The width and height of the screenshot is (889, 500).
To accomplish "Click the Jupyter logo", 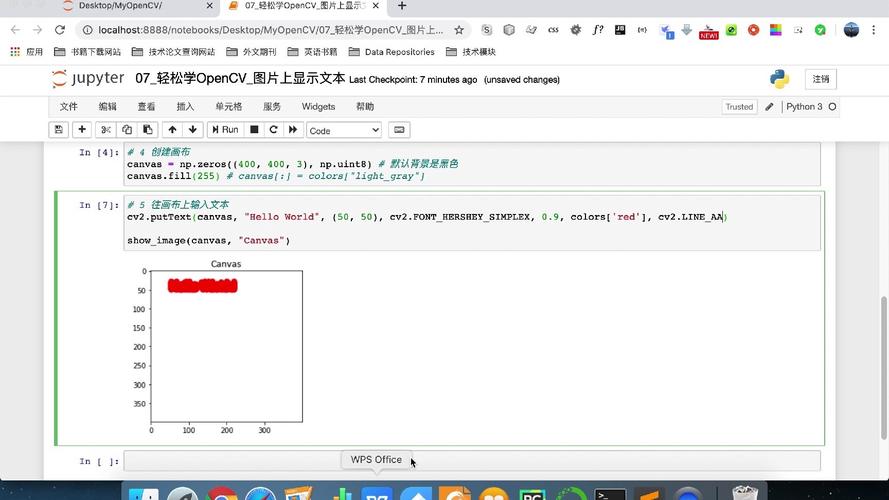I will 88,78.
